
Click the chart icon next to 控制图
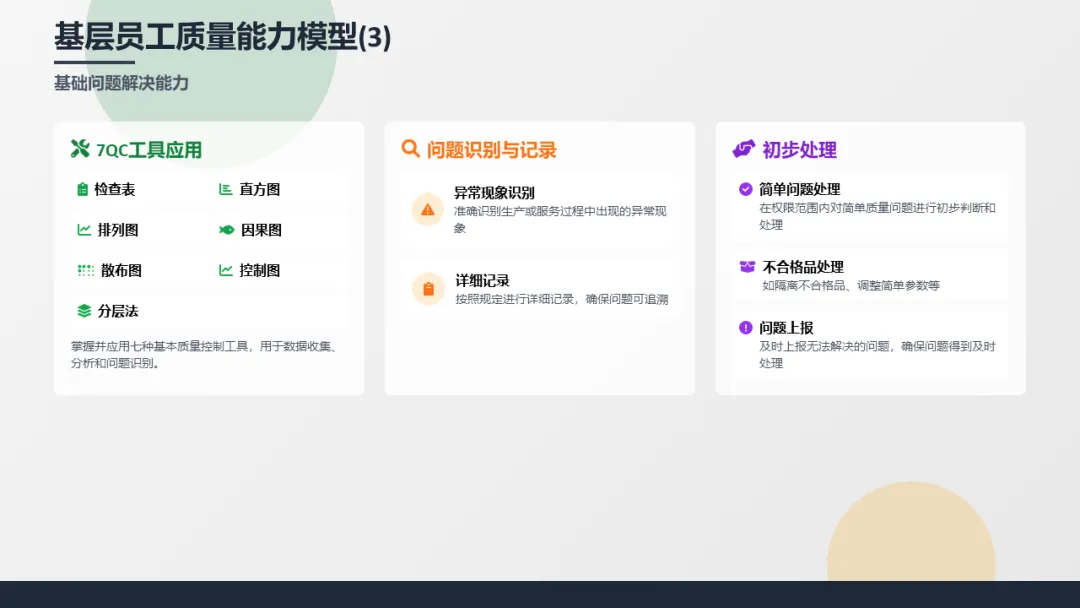pyautogui.click(x=225, y=271)
